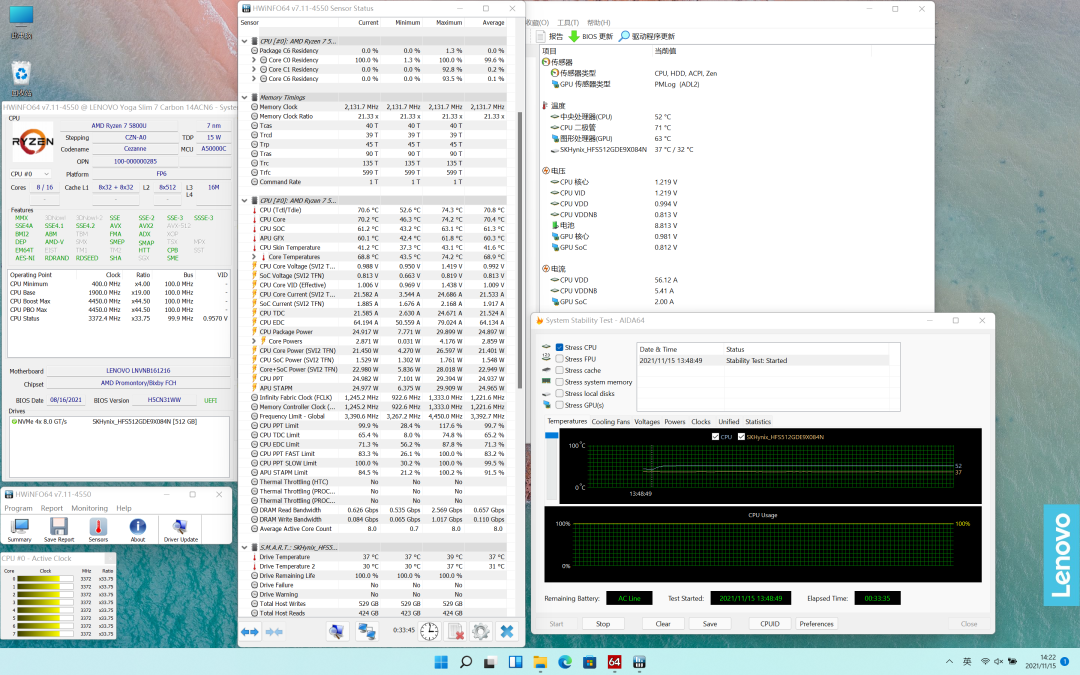The width and height of the screenshot is (1080, 675).
Task: Click the sensor list vertical scrollbar
Action: (520, 248)
